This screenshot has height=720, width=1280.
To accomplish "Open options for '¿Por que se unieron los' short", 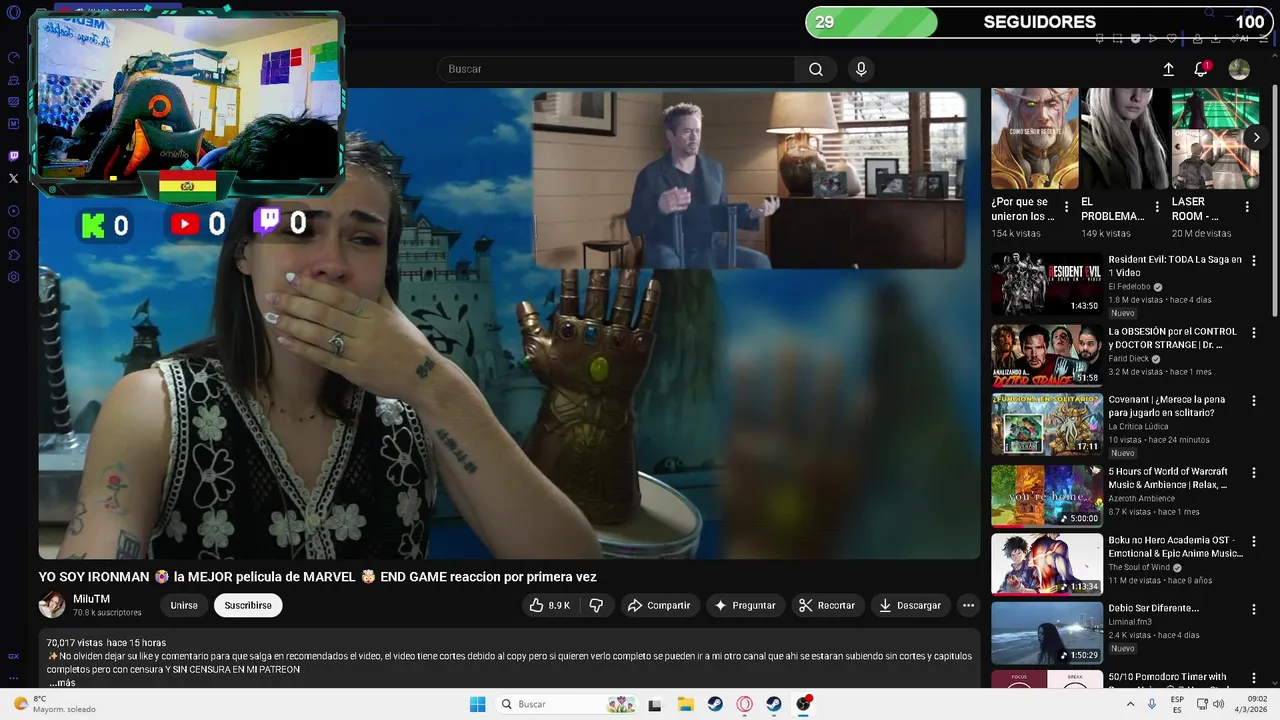I will (x=1066, y=207).
